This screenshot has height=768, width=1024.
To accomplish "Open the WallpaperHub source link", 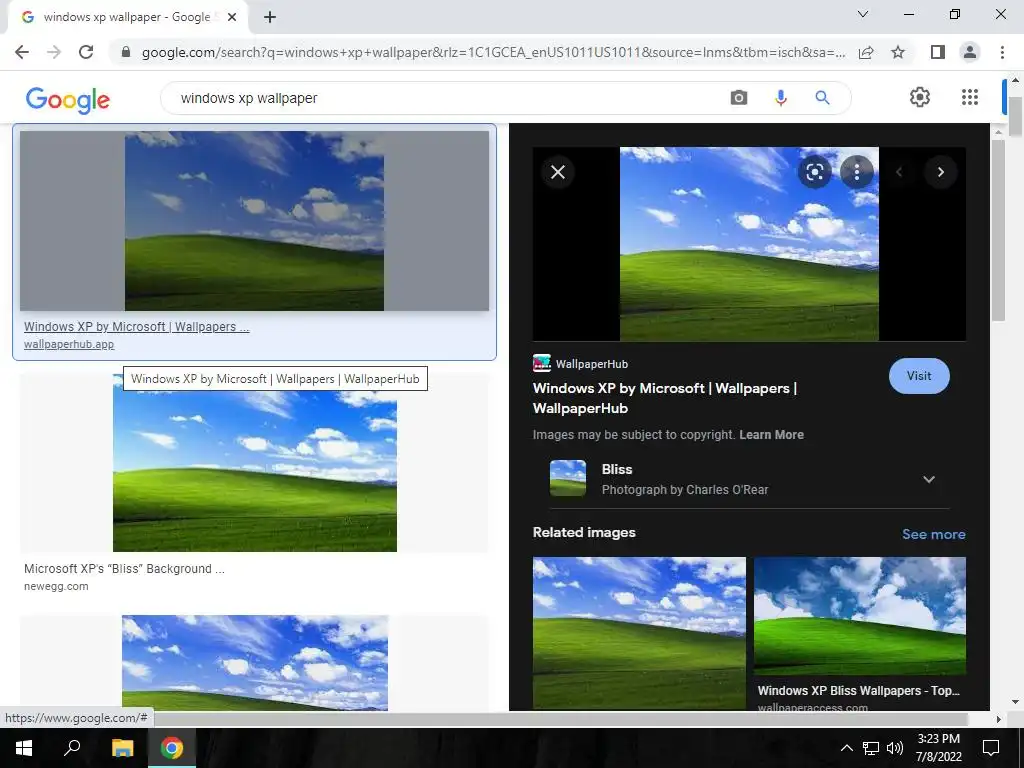I will pyautogui.click(x=580, y=364).
